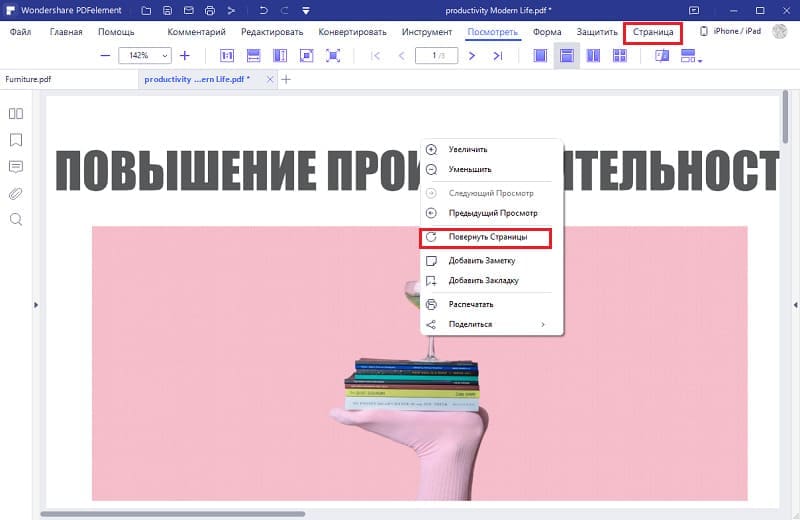Screen dimensions: 800x520
Task: Click the vertical scrollbar thumb
Action: (x=785, y=117)
